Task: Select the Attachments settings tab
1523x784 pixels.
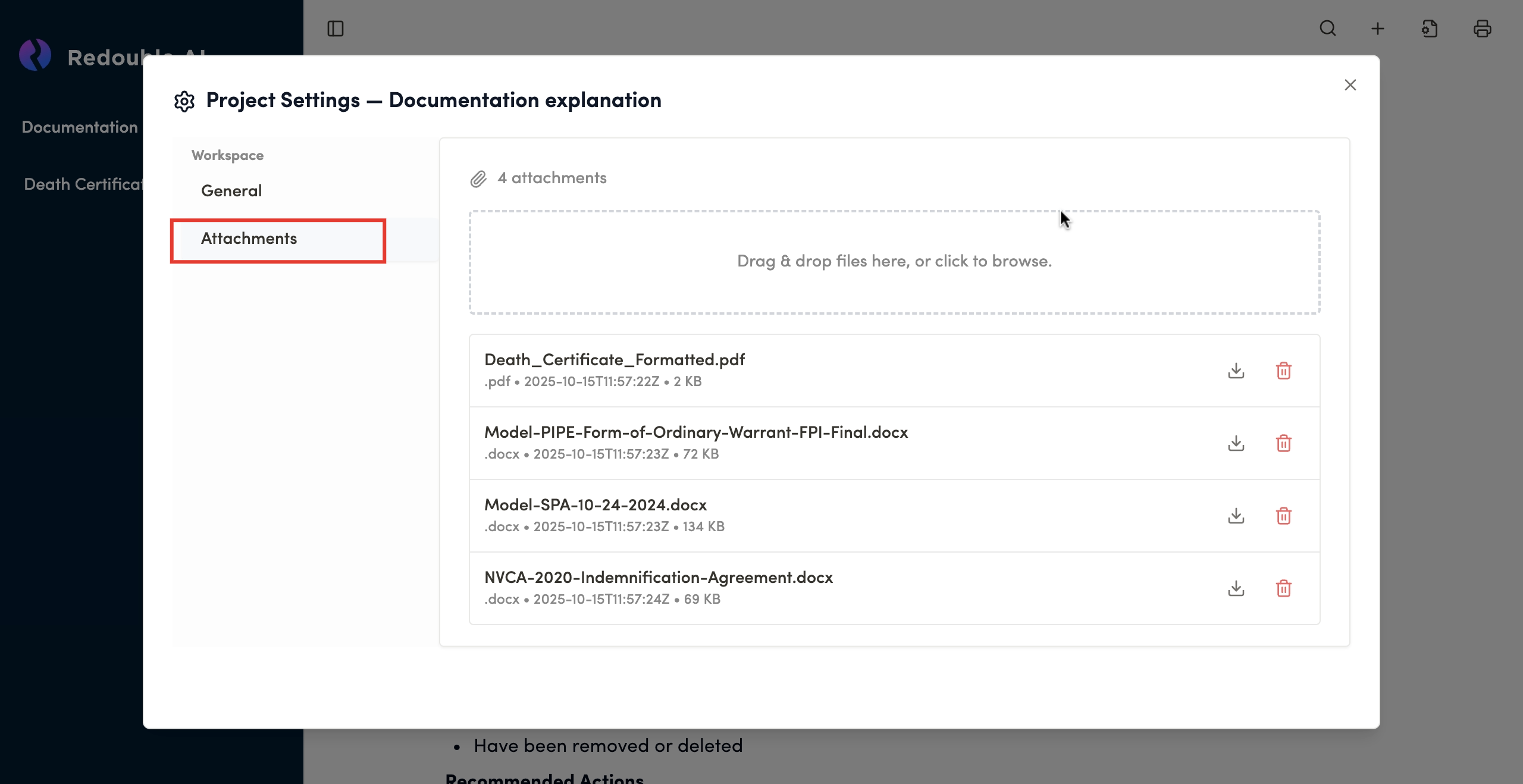Action: tap(249, 239)
